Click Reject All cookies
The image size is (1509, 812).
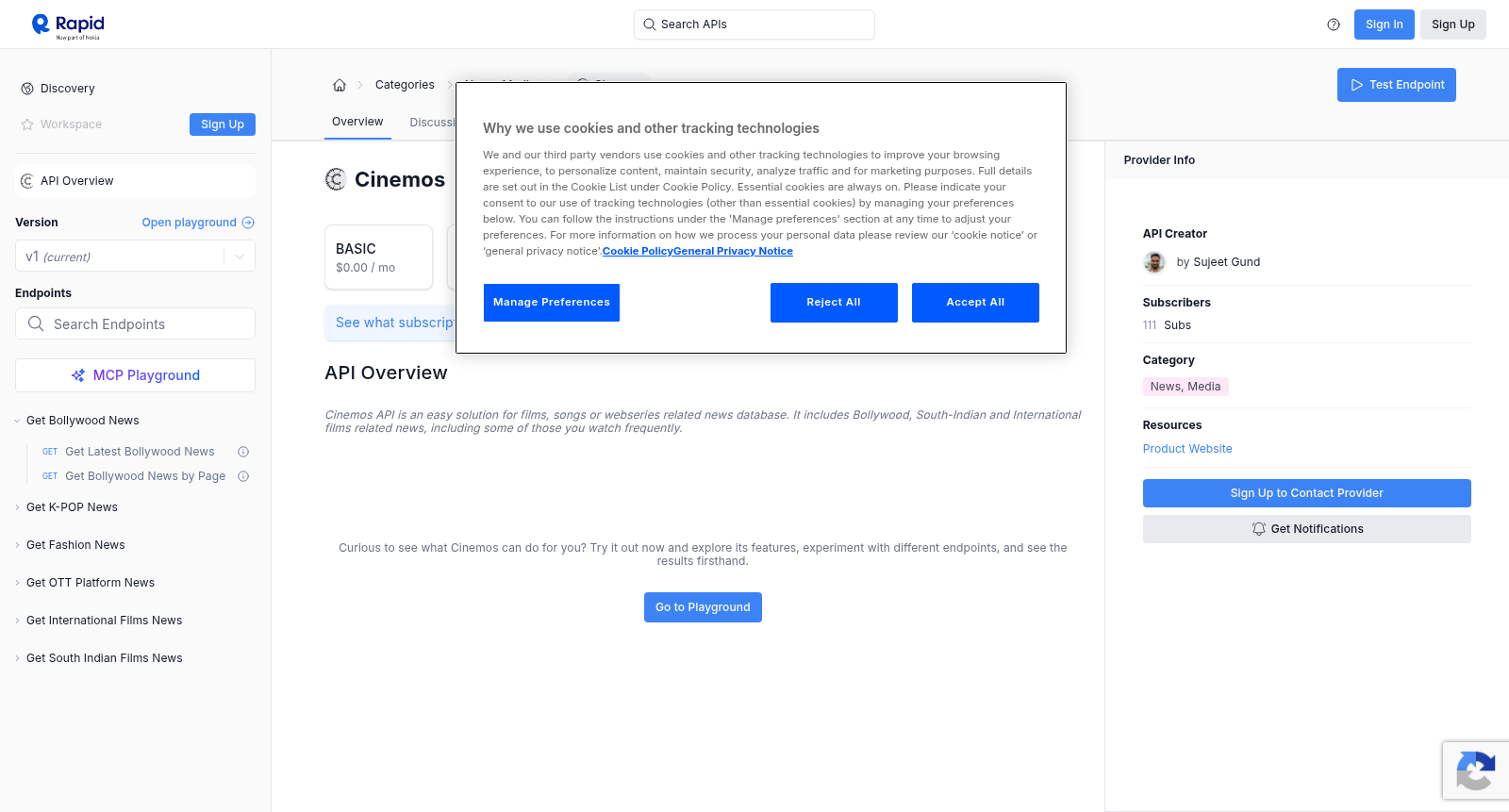834,303
